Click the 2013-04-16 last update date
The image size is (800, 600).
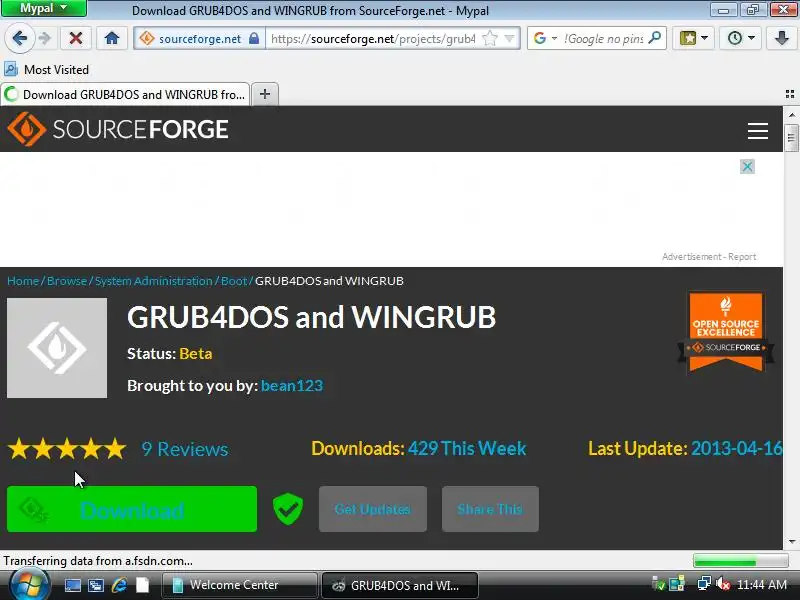(736, 448)
